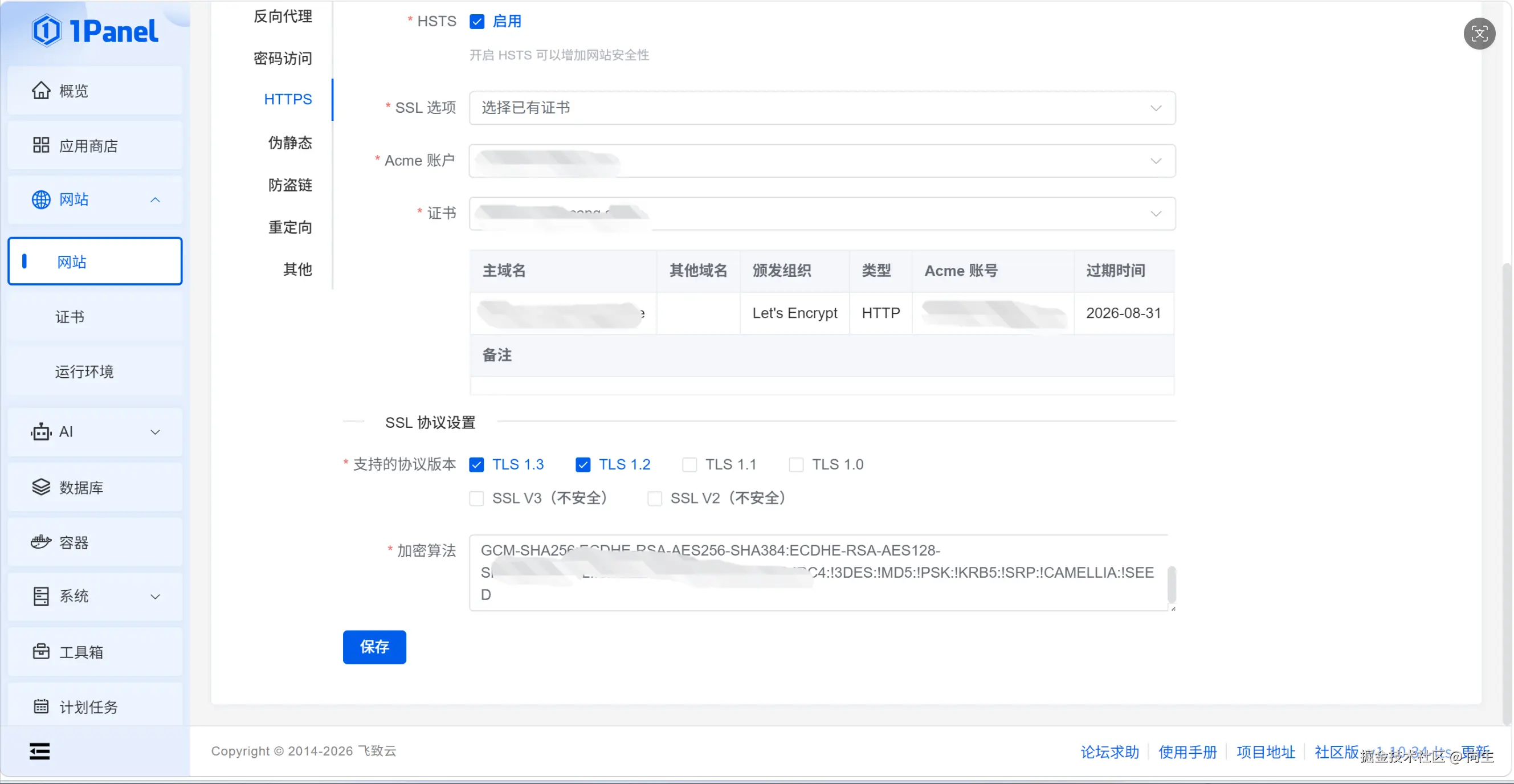Click the 2026-08-31 expiry date cell
The height and width of the screenshot is (784, 1514).
coord(1124,313)
